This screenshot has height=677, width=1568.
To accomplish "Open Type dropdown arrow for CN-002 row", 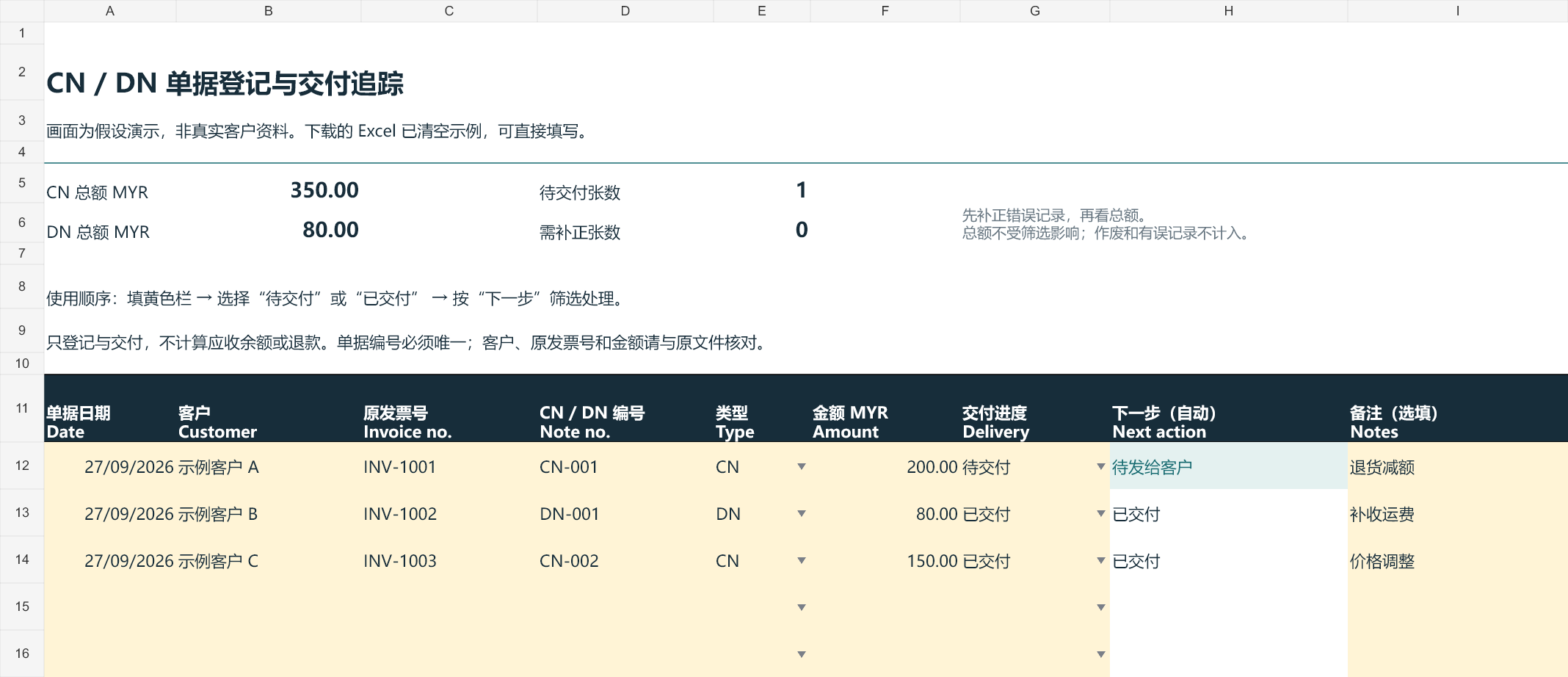I will 802,560.
